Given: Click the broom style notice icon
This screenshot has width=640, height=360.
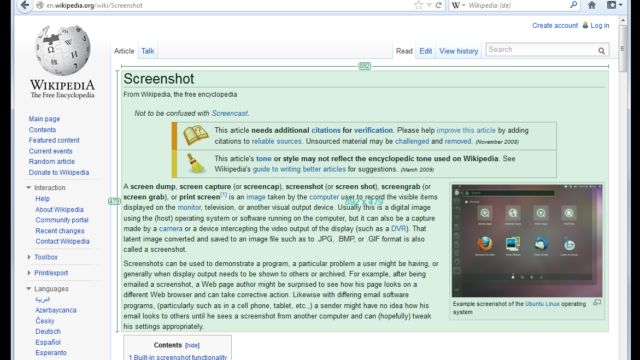Looking at the screenshot, I should (x=196, y=163).
